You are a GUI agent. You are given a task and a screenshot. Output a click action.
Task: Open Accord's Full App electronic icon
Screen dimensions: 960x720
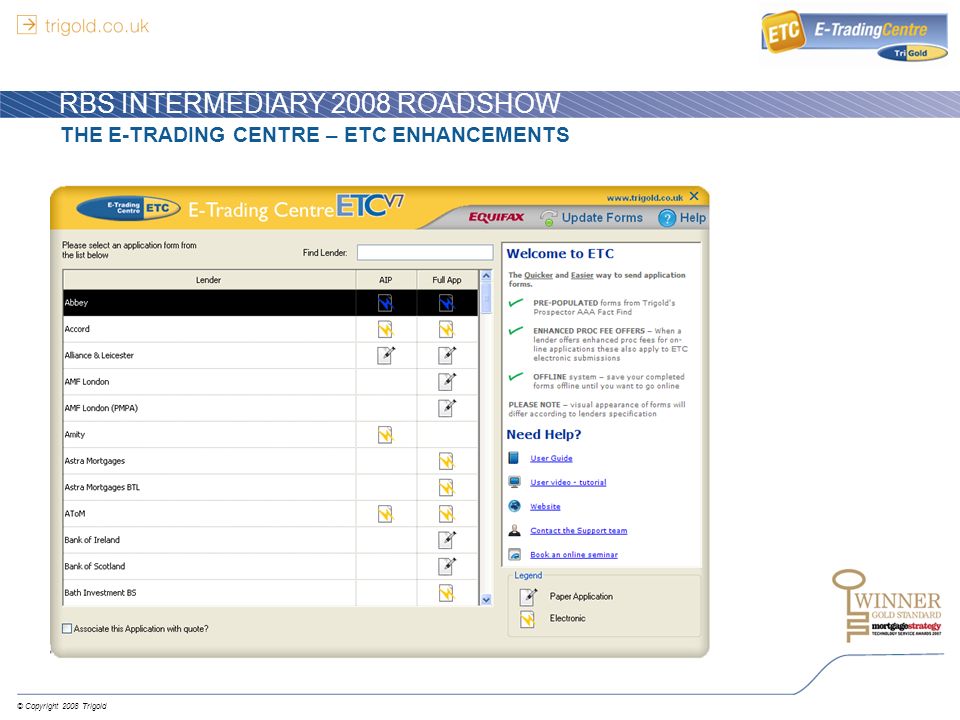(446, 329)
